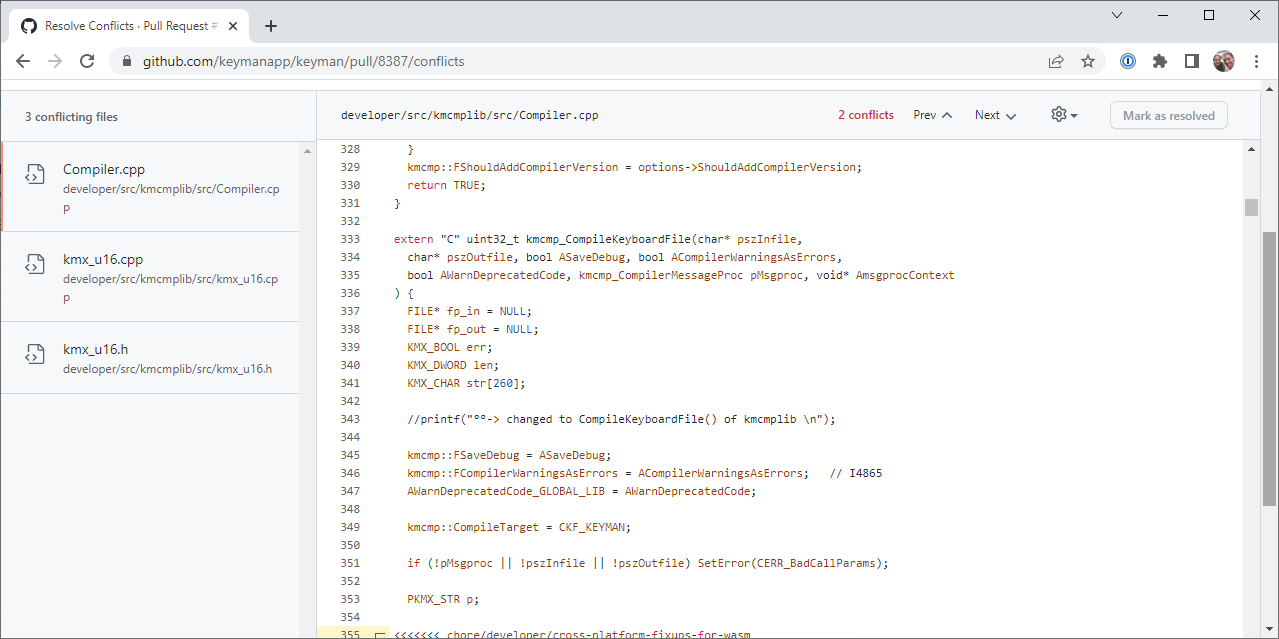The width and height of the screenshot is (1279, 639).
Task: Toggle the browser side panel
Action: (1192, 61)
